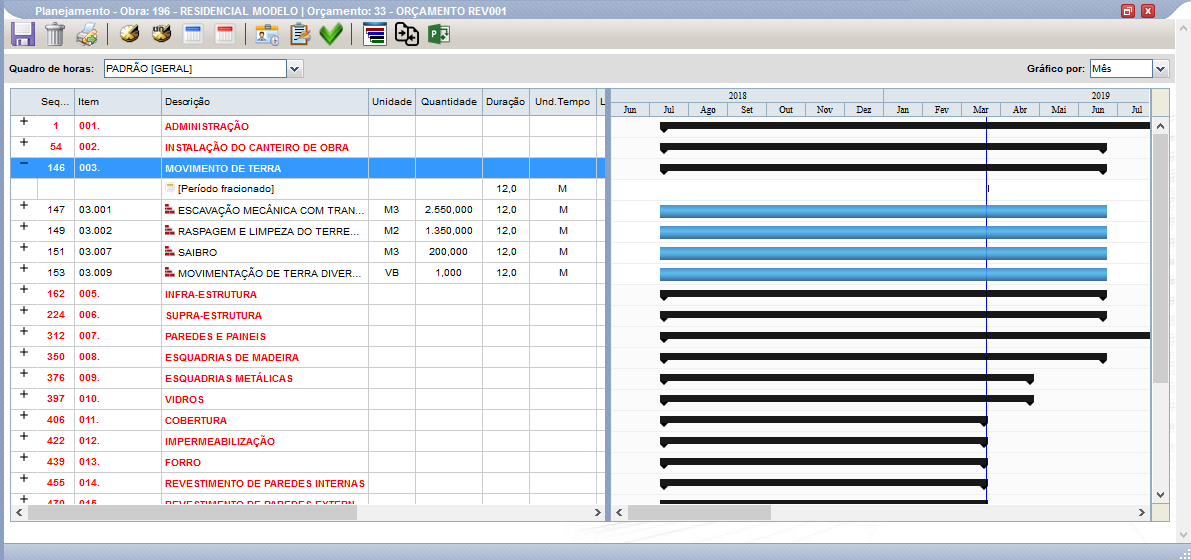Click the Unidade column header

pyautogui.click(x=392, y=102)
